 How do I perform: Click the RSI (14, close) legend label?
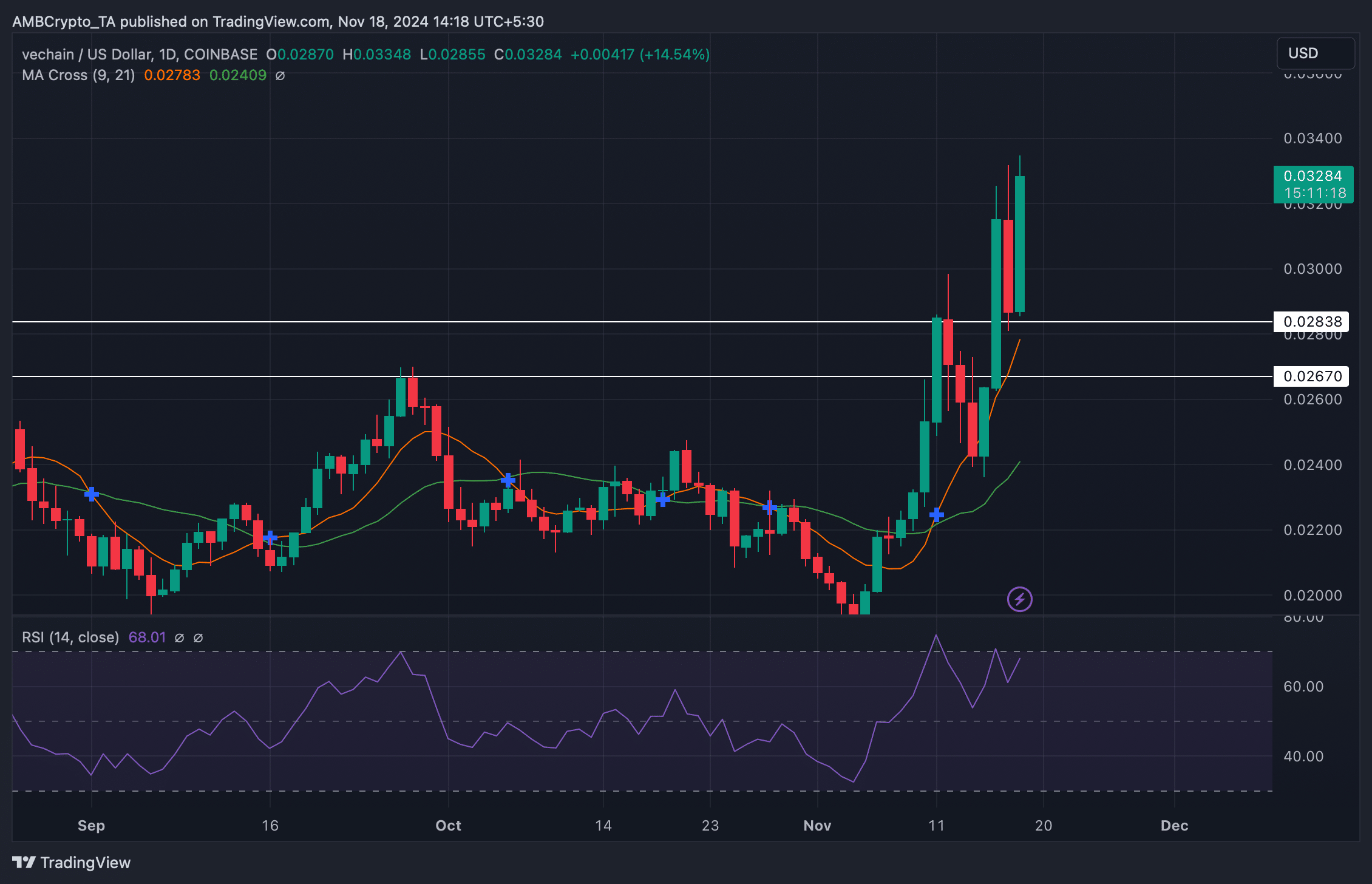pyautogui.click(x=70, y=637)
